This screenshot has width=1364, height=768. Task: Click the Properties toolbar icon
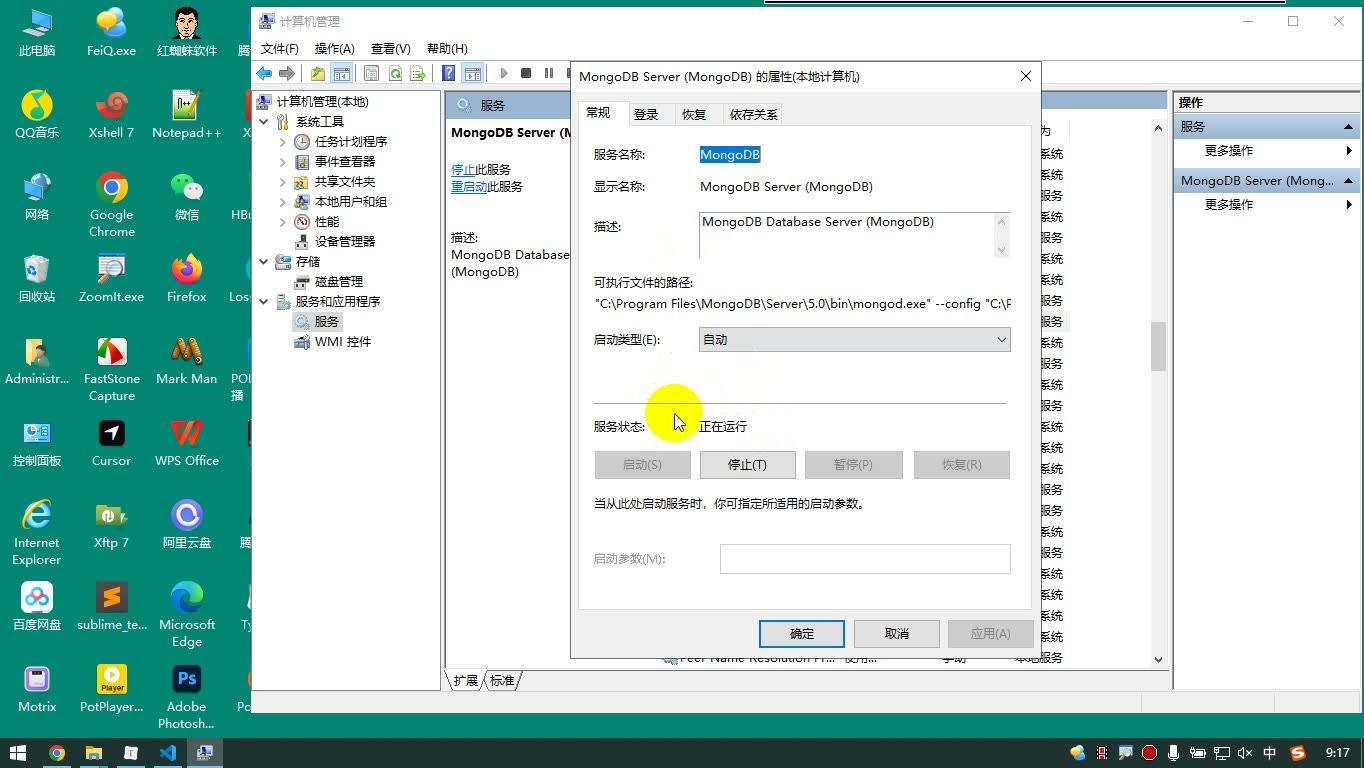371,73
